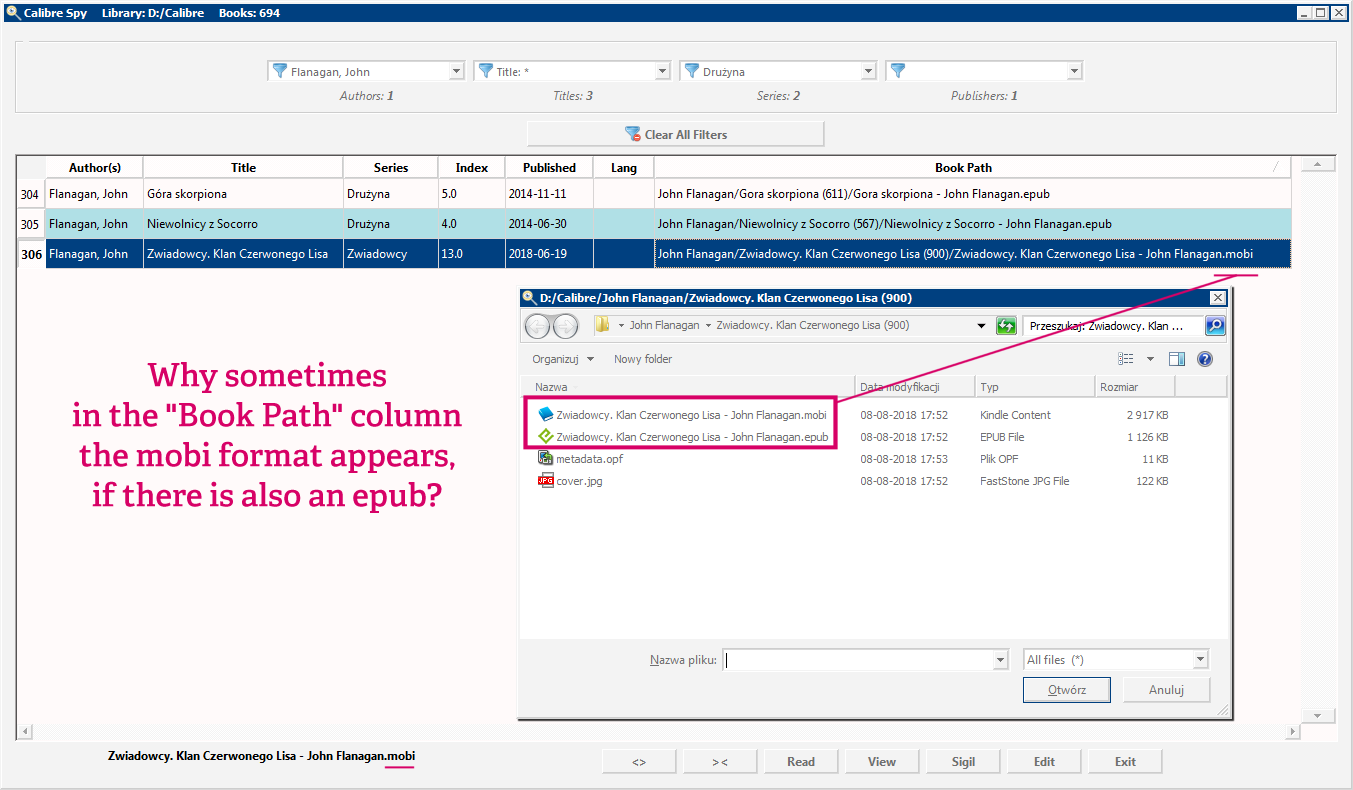The width and height of the screenshot is (1353, 790).
Task: Open the filename field dropdown arrow
Action: pos(1001,660)
